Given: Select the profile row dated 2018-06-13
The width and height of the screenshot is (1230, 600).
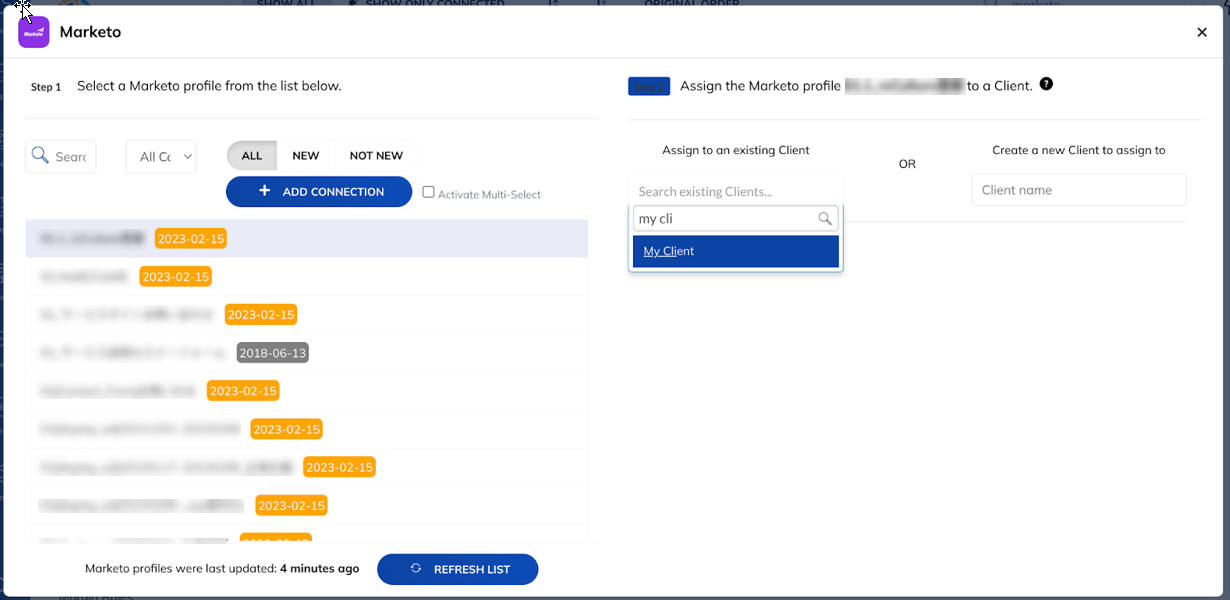Looking at the screenshot, I should tap(307, 353).
